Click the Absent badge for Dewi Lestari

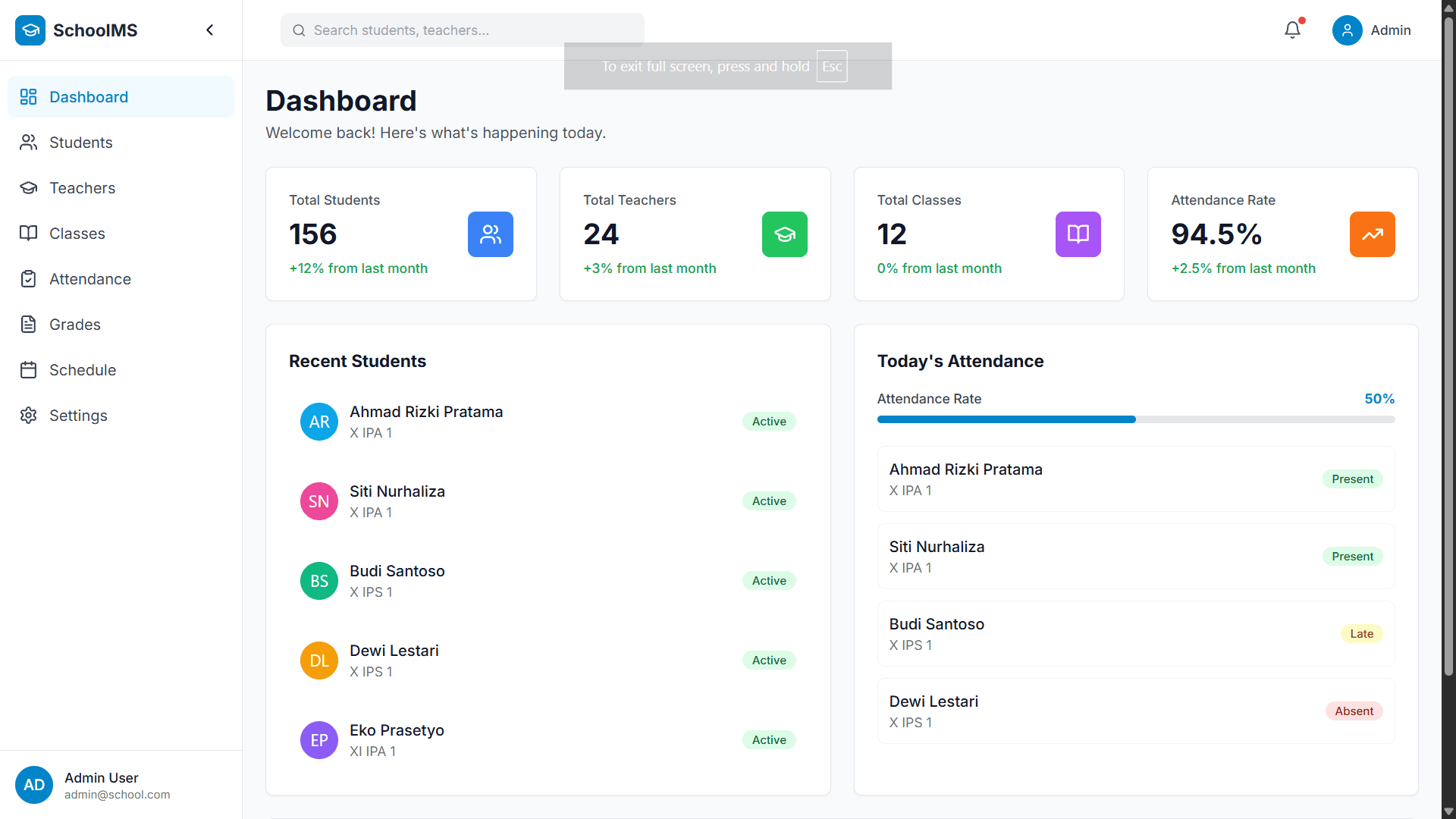[x=1354, y=711]
